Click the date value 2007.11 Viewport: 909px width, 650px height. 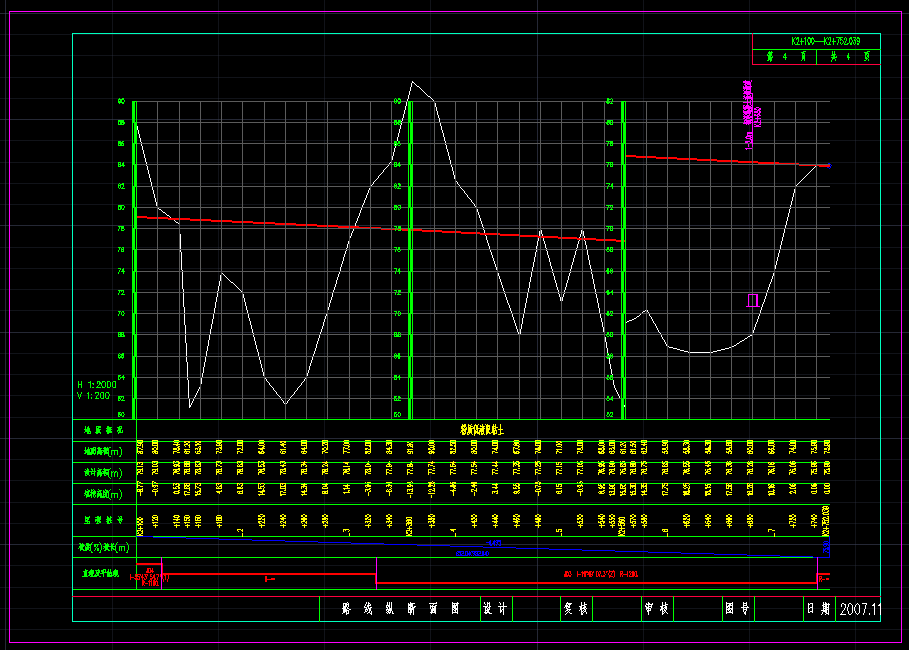tap(859, 608)
